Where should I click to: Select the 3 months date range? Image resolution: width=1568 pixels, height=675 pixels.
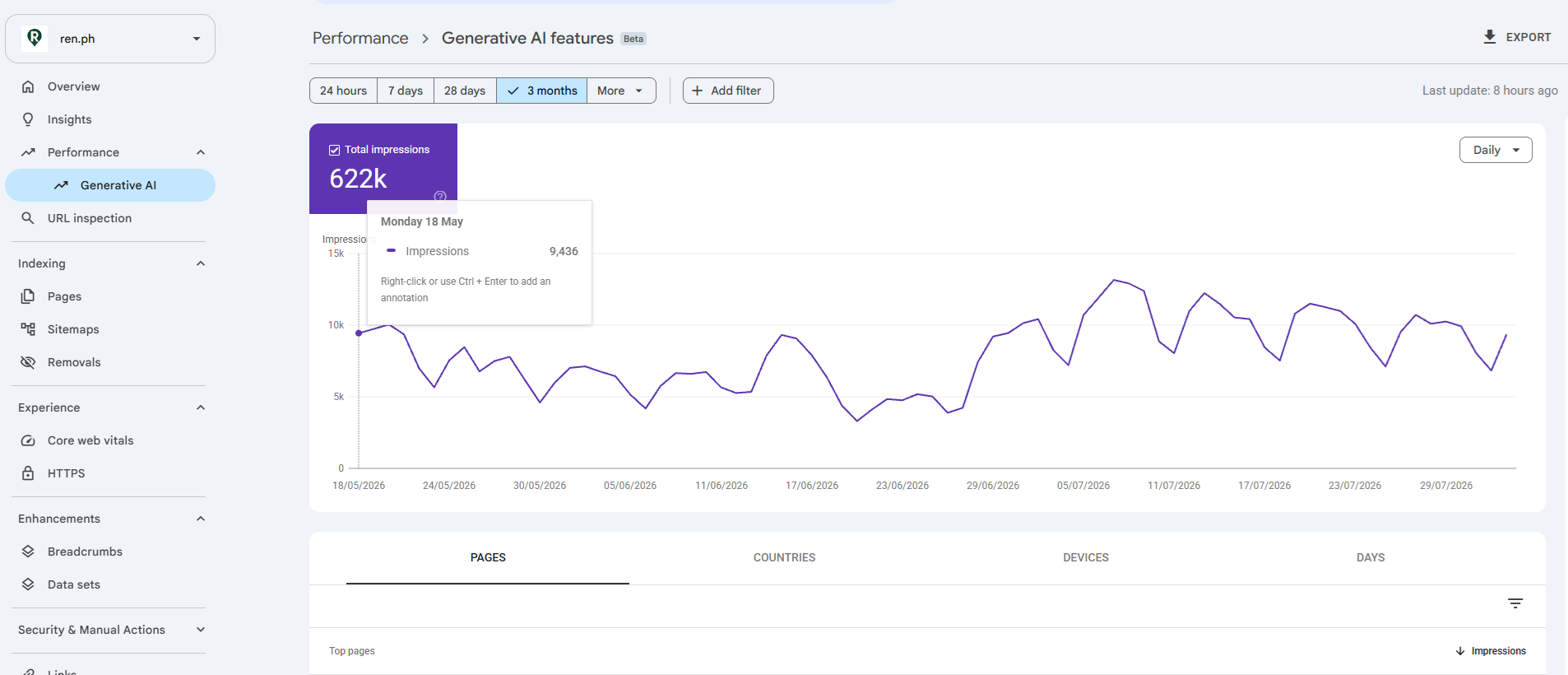(x=542, y=91)
